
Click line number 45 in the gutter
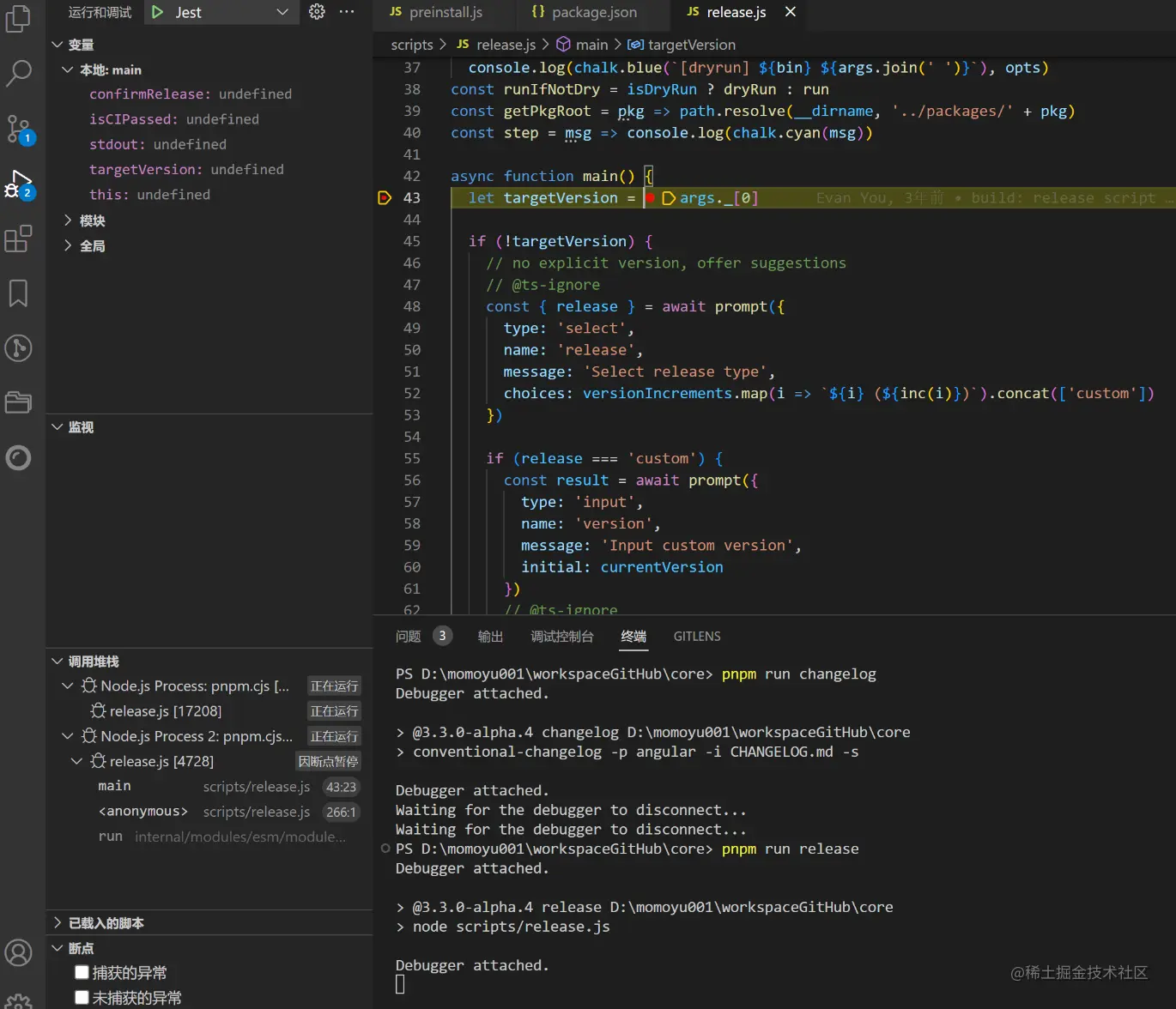412,242
